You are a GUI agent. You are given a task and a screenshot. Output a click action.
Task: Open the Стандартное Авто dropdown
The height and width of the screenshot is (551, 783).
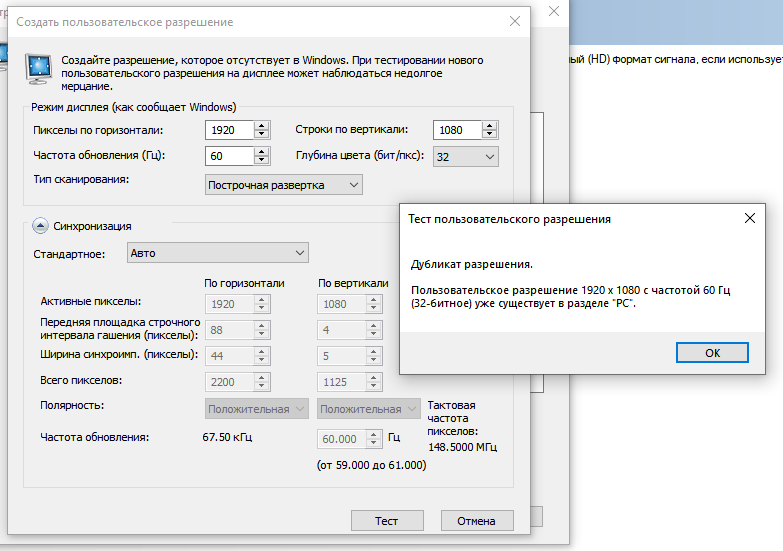click(x=217, y=253)
